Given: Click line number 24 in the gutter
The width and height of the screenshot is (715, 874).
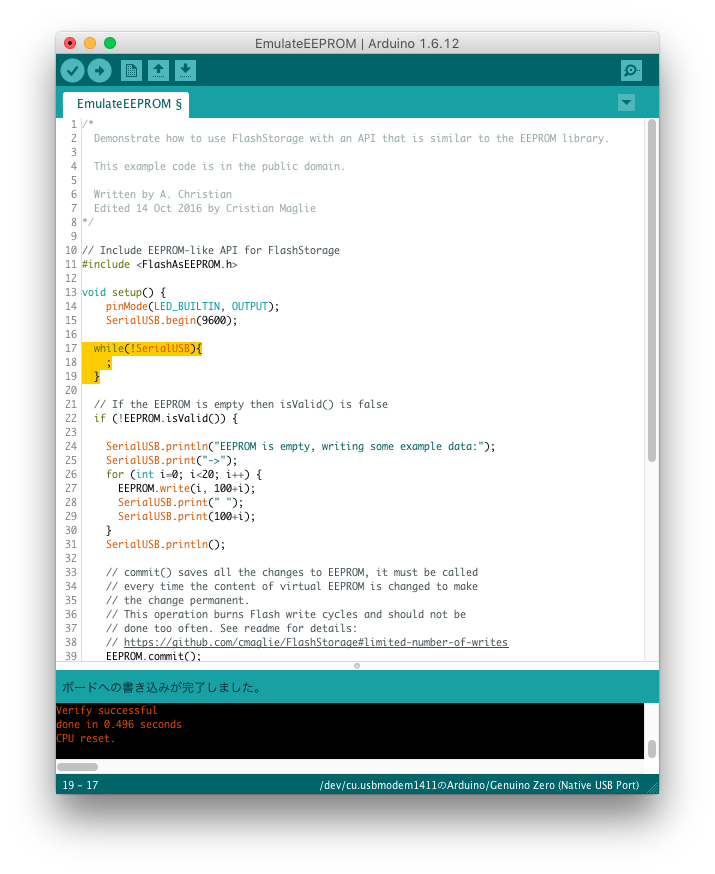Looking at the screenshot, I should (71, 446).
